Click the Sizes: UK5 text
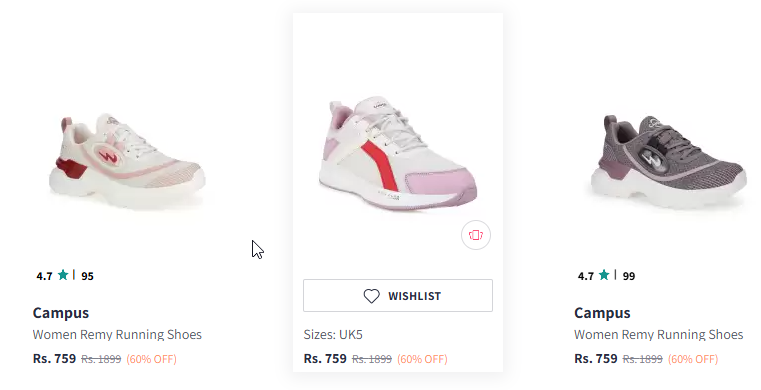The height and width of the screenshot is (390, 761). click(x=333, y=335)
